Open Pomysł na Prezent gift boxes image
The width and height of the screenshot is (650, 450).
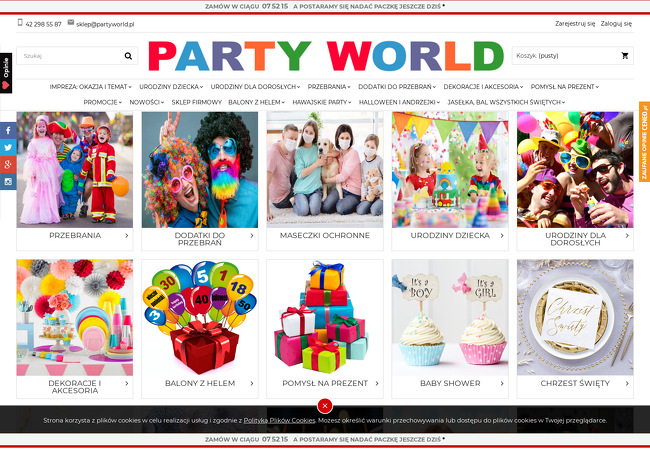click(x=325, y=317)
